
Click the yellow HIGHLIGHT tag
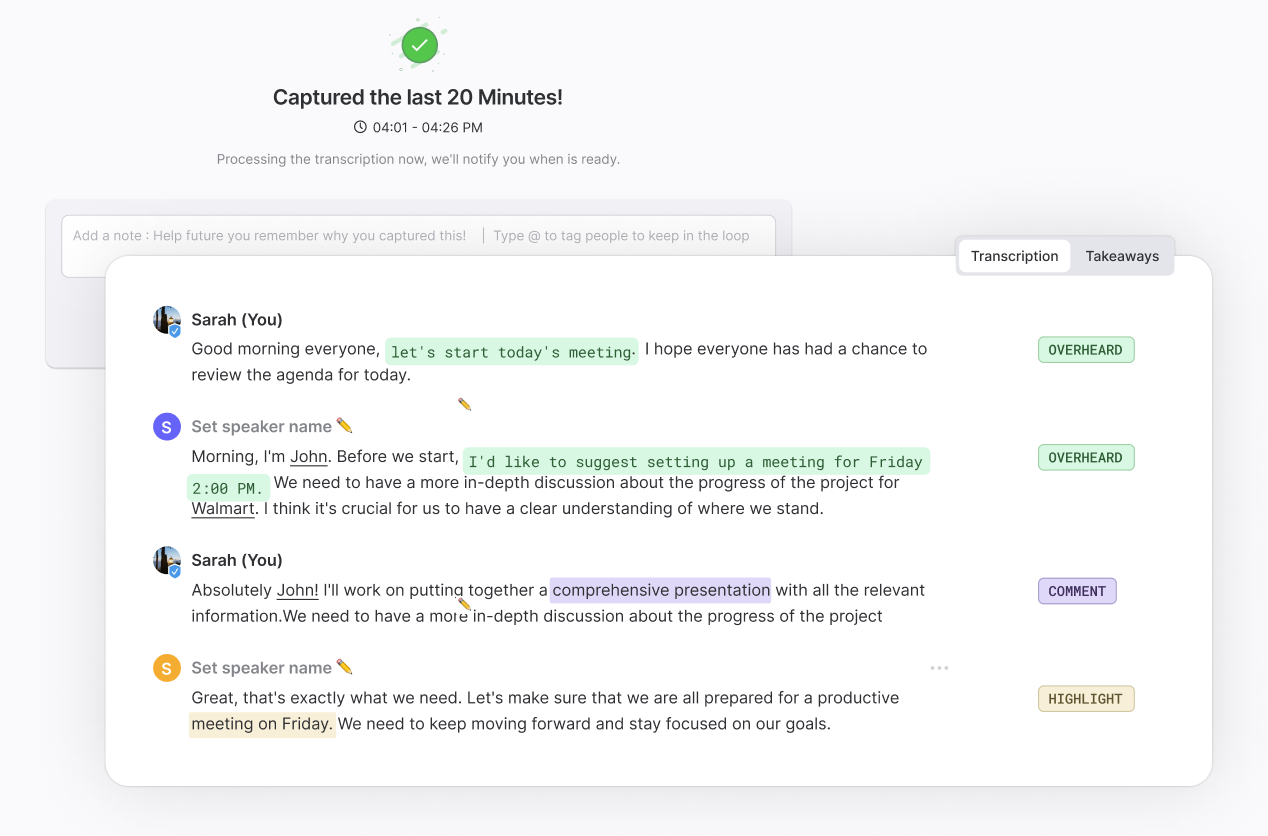pyautogui.click(x=1085, y=699)
